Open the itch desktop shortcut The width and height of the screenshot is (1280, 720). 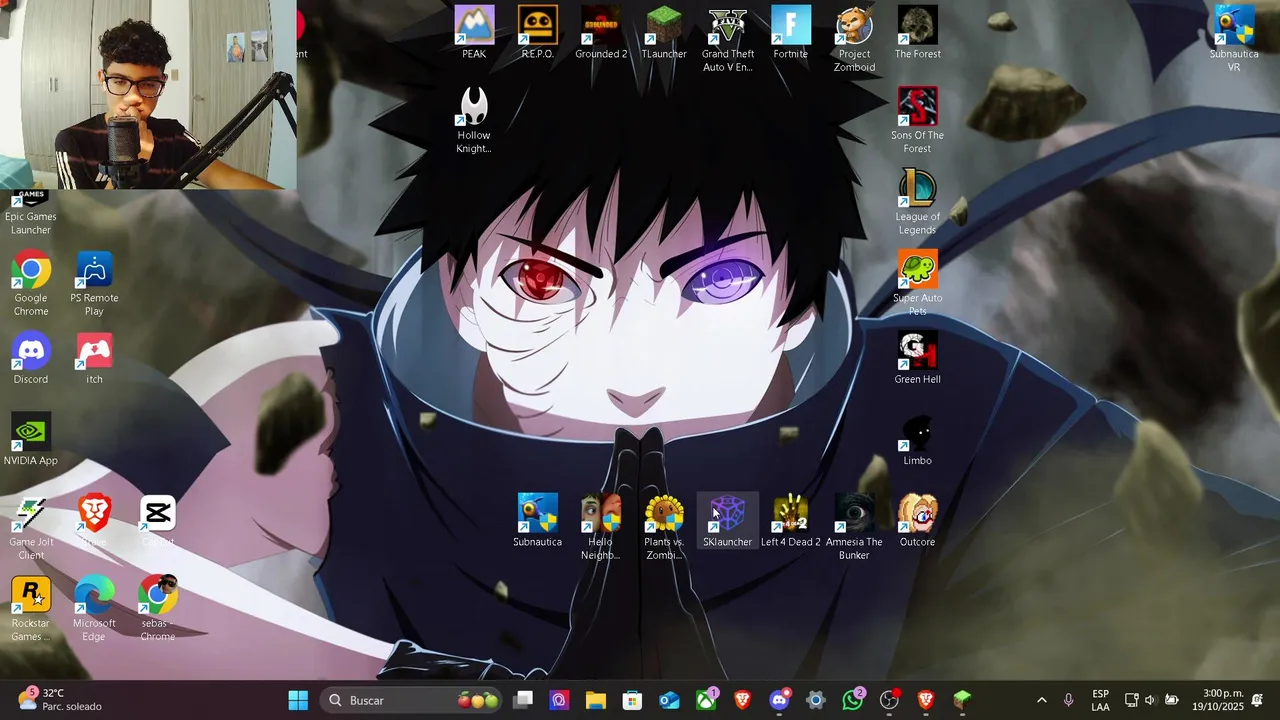(x=94, y=358)
